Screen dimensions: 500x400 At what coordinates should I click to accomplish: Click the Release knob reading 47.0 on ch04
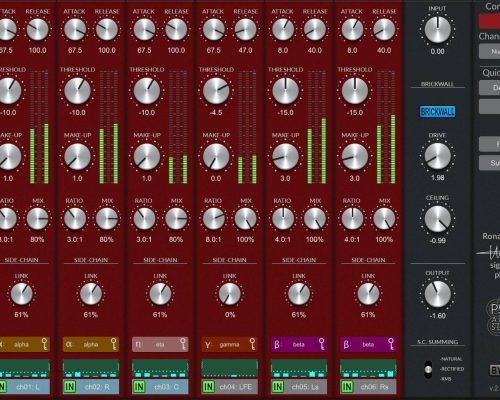(246, 29)
